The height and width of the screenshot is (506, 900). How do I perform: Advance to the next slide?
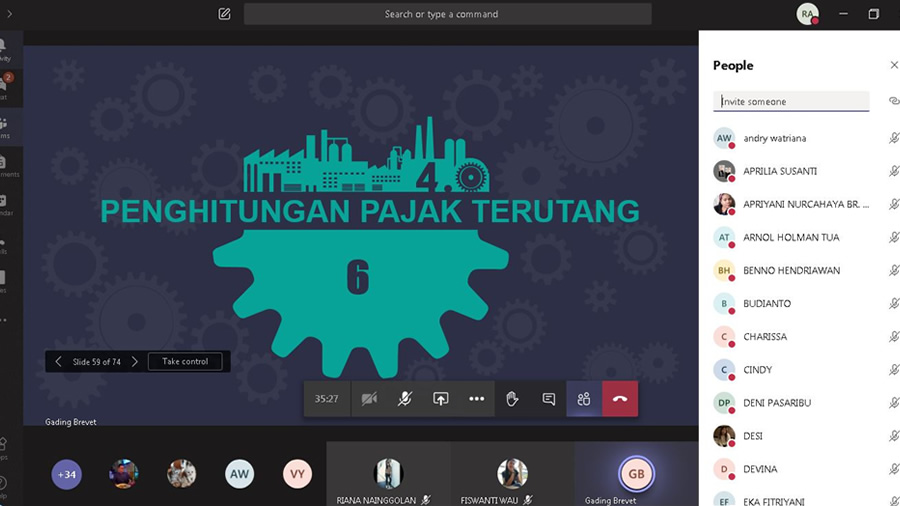point(135,361)
